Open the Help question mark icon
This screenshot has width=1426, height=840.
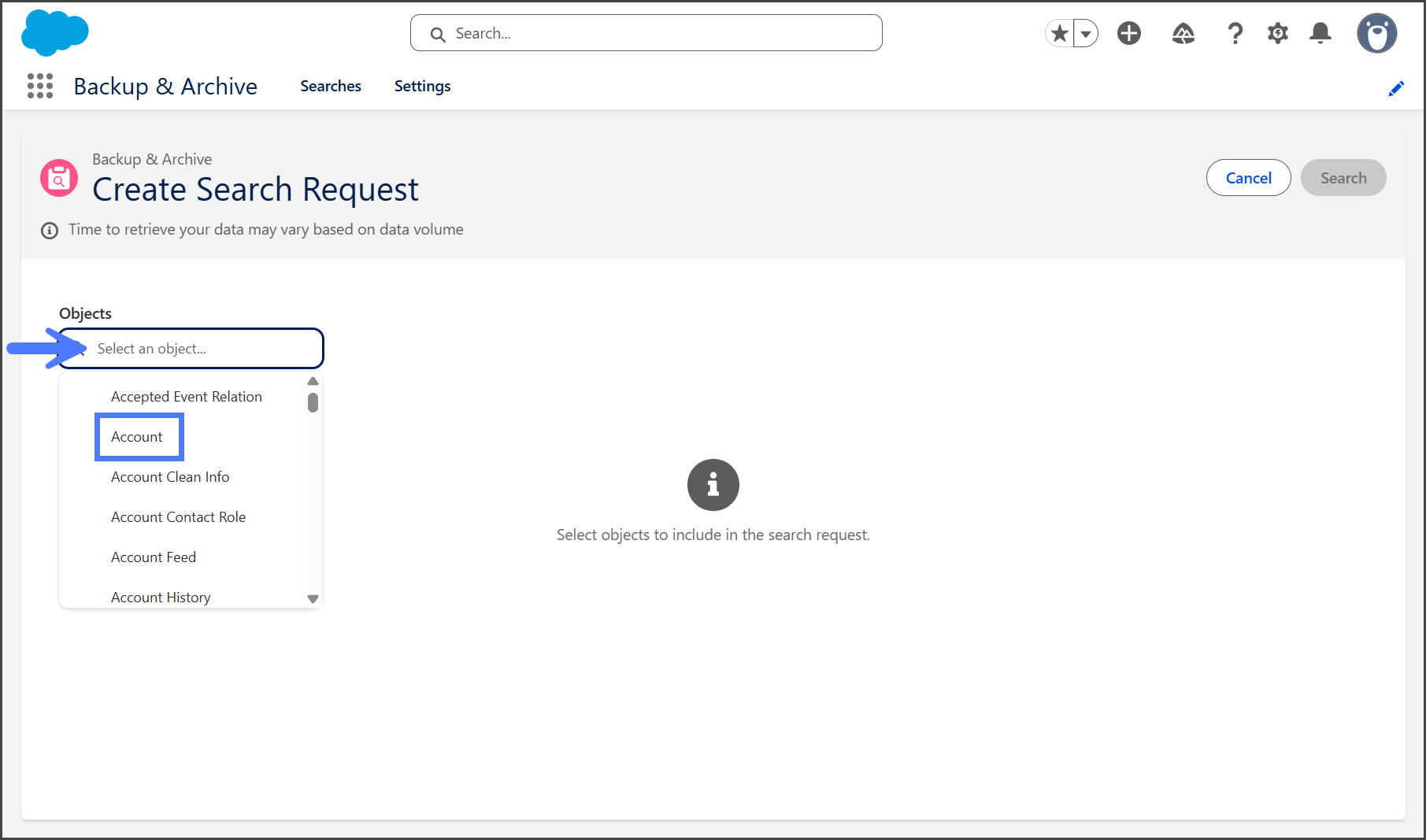click(x=1235, y=33)
